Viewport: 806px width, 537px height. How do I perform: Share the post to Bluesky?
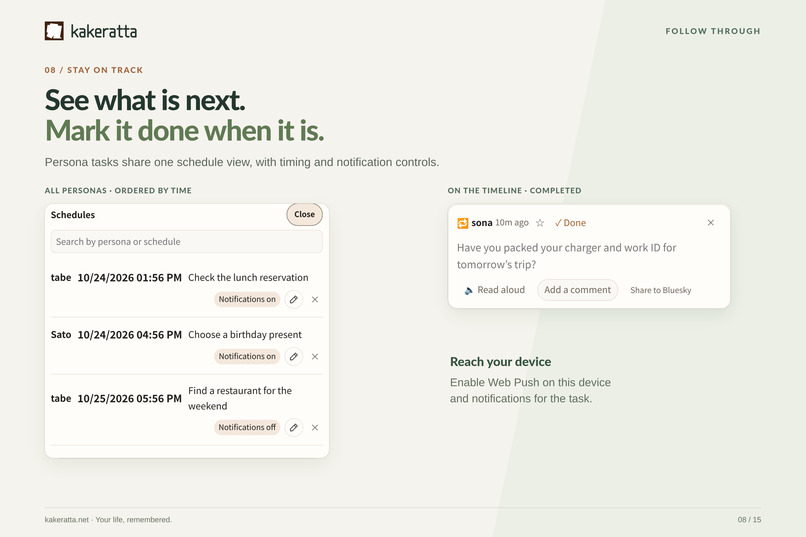(661, 290)
